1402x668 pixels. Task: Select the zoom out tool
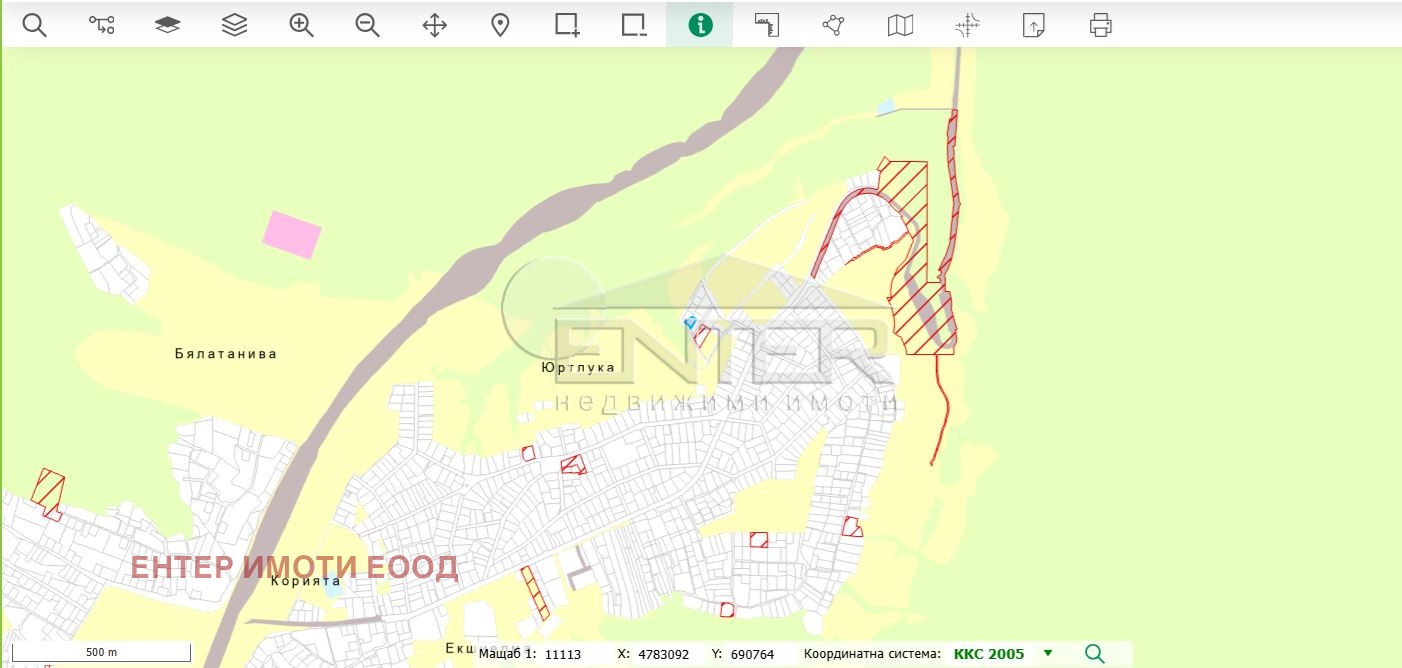368,25
